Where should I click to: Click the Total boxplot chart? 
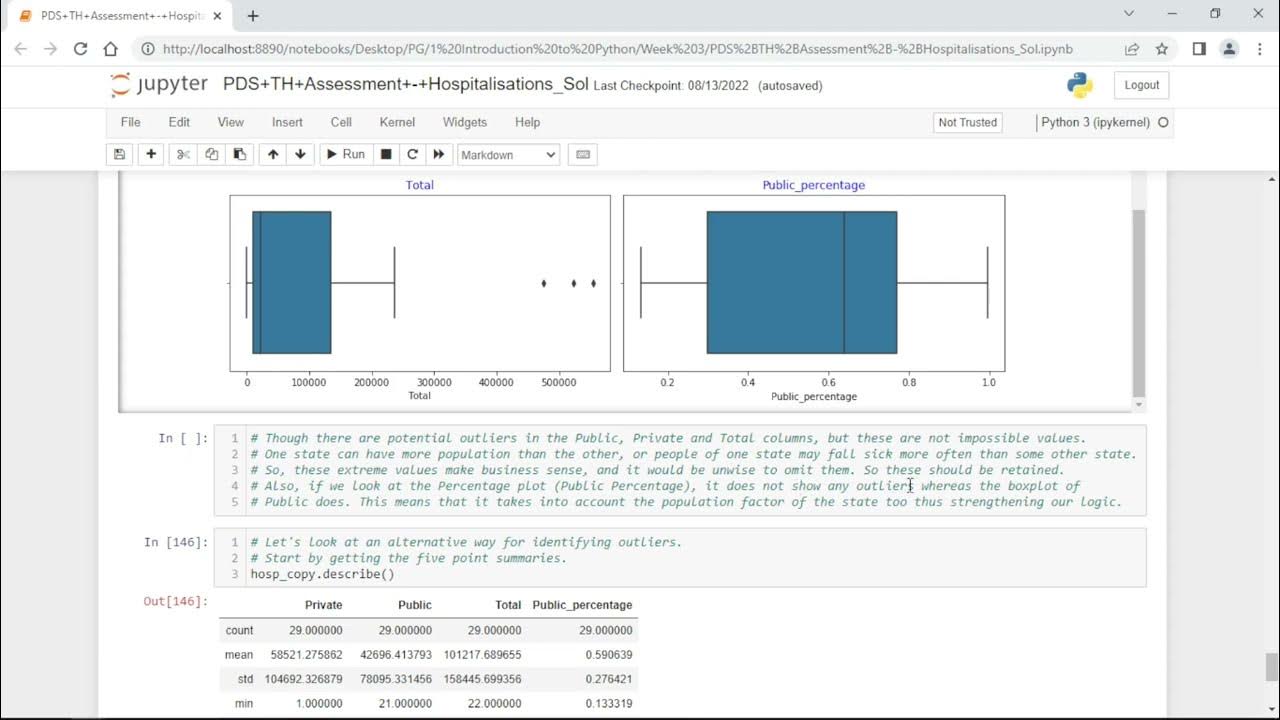[420, 283]
